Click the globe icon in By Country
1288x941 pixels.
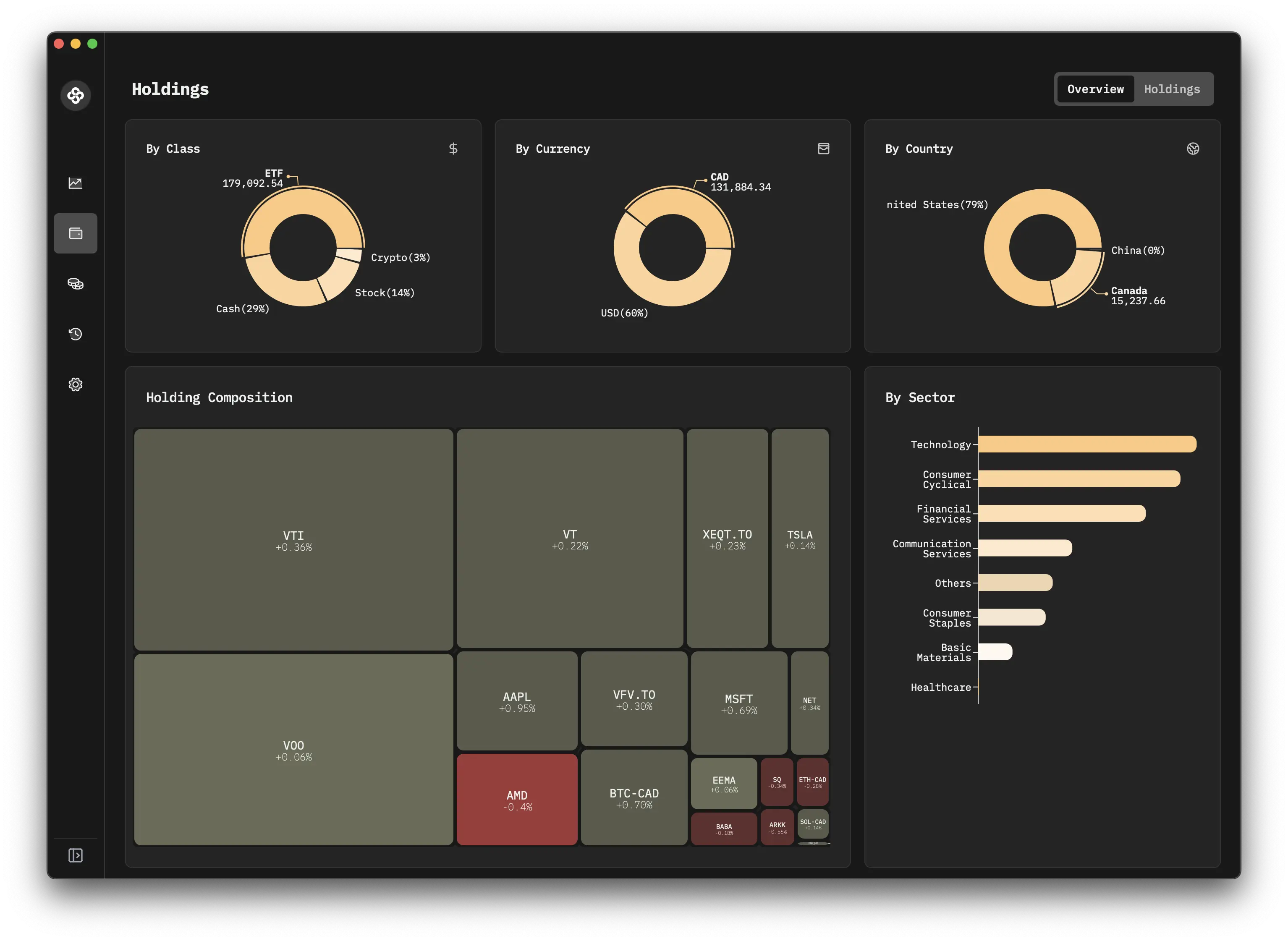pyautogui.click(x=1193, y=149)
